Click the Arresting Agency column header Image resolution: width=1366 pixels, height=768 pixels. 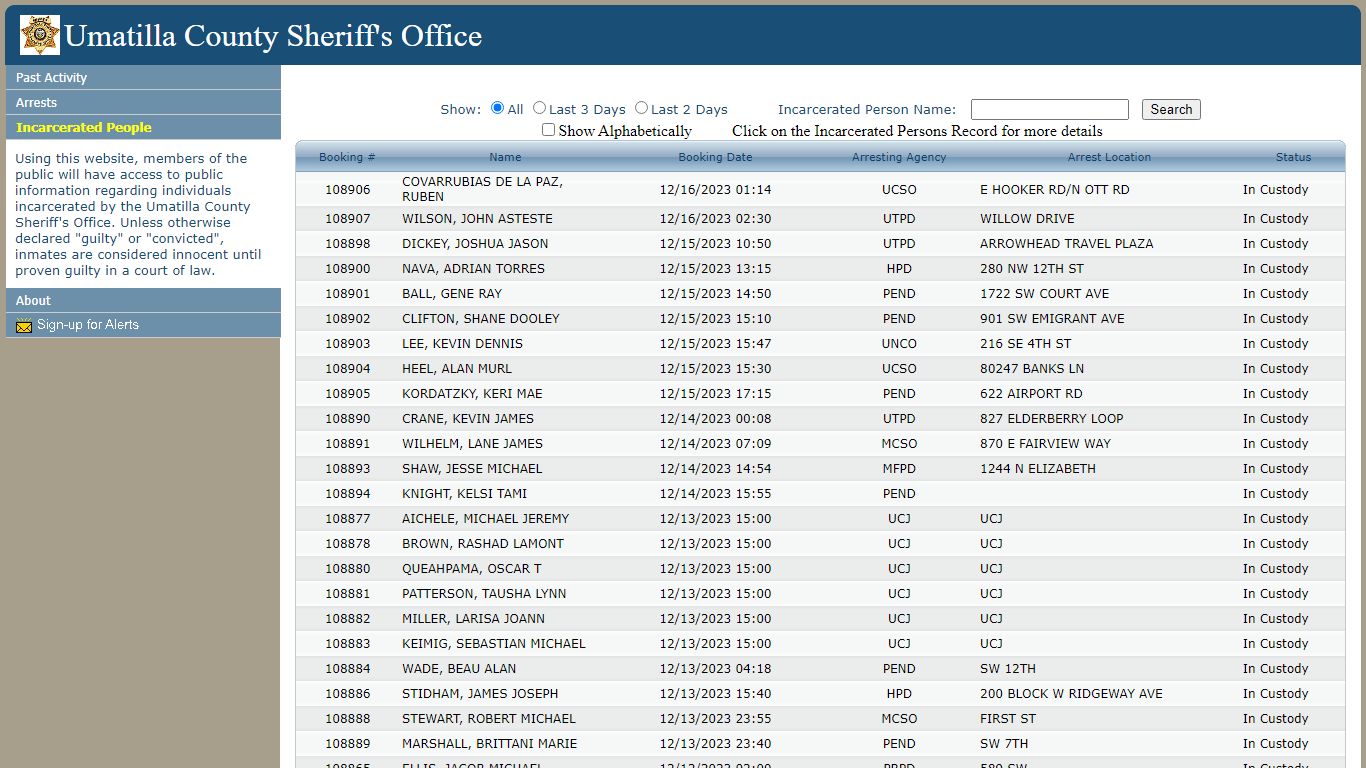pyautogui.click(x=898, y=157)
